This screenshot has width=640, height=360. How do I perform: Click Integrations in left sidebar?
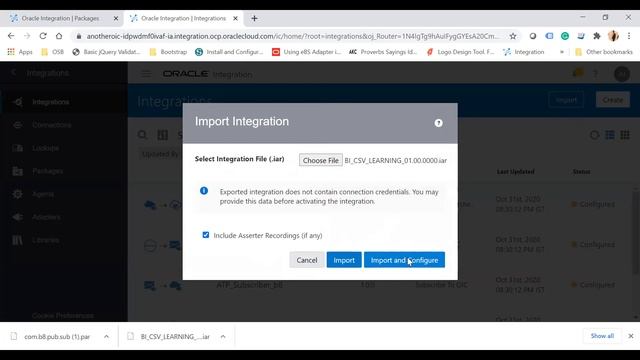click(51, 102)
